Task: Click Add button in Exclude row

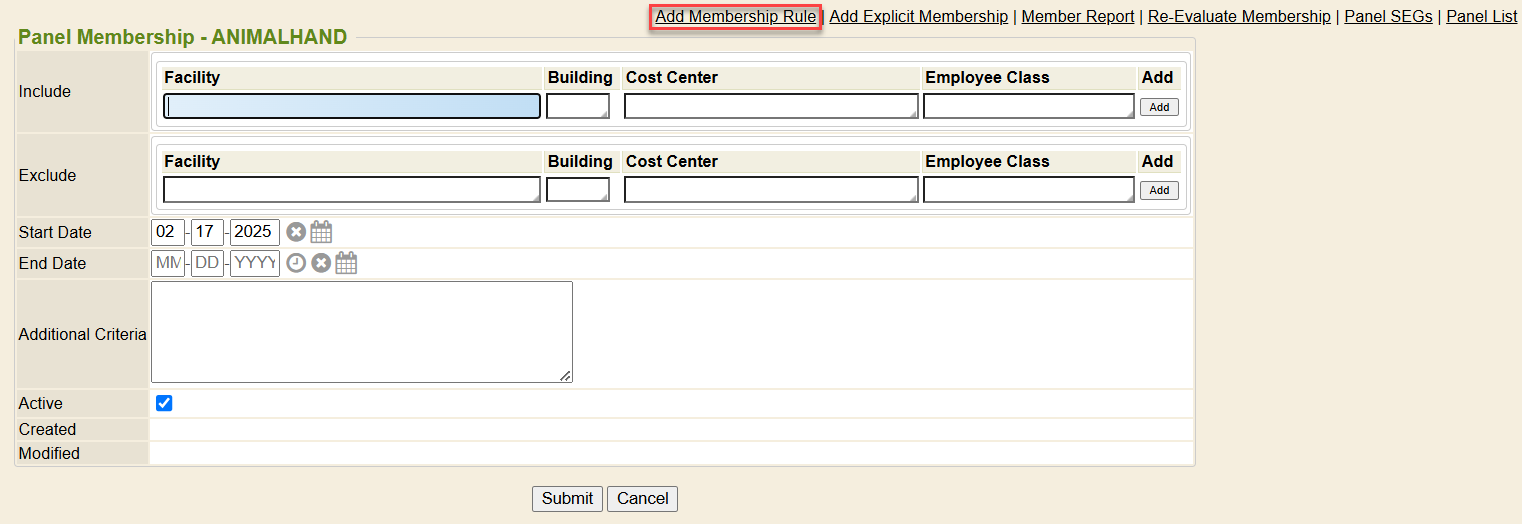Action: tap(1159, 190)
